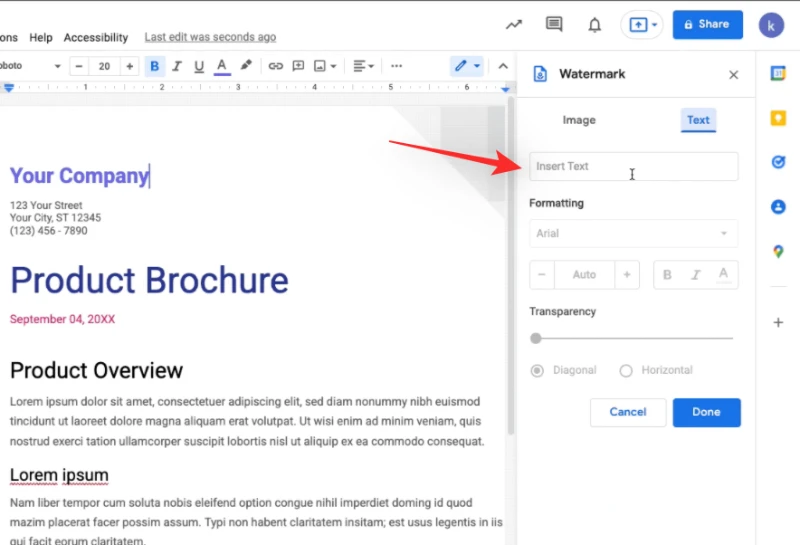Click the Product Brochure title text

149,280
